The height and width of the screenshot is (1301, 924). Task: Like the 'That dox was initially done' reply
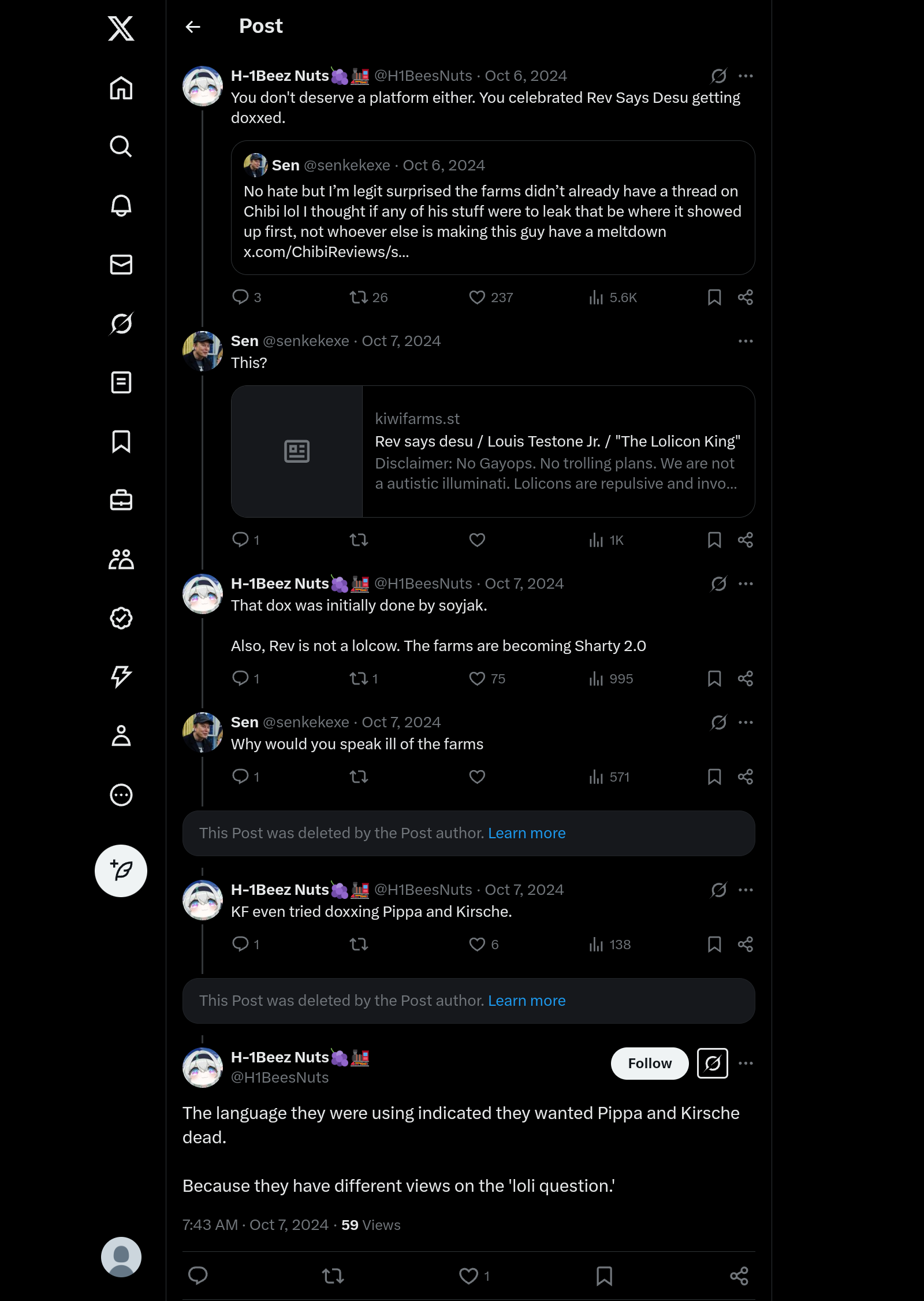click(x=477, y=678)
